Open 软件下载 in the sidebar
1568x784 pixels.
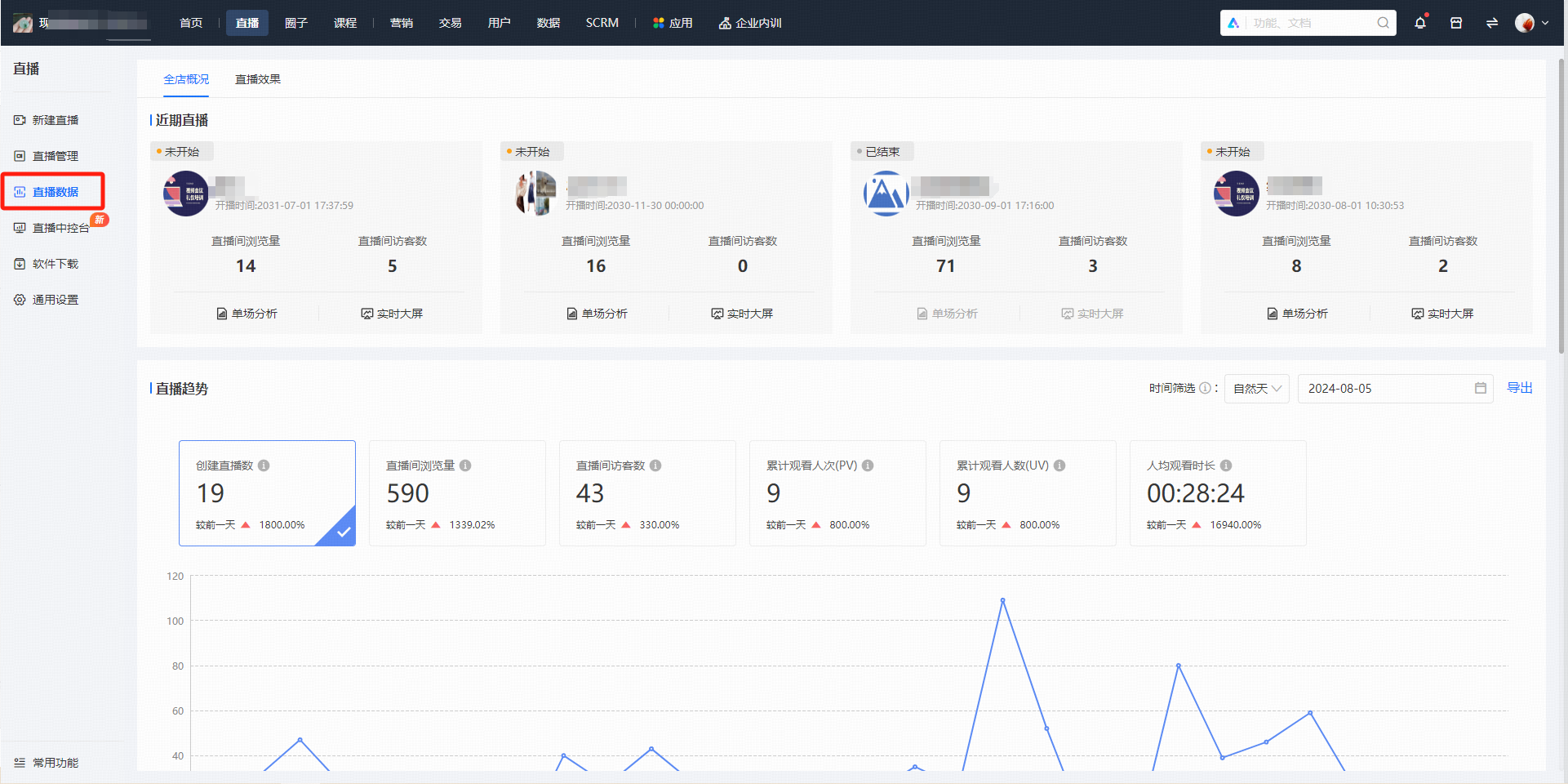pos(56,264)
